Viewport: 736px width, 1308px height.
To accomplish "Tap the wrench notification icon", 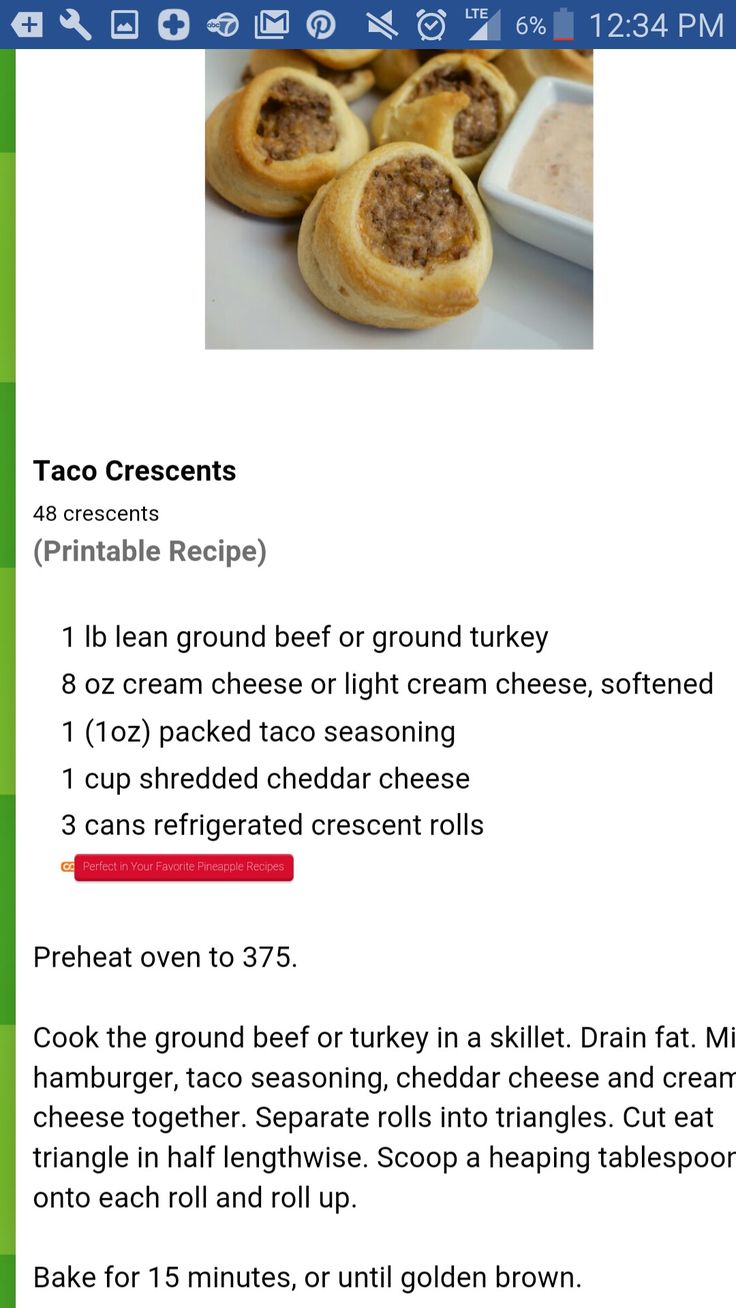I will 75,24.
